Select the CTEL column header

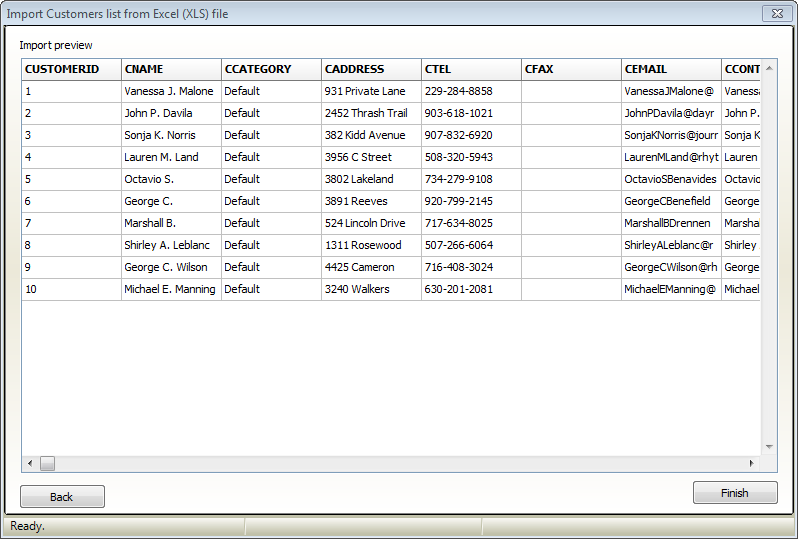(471, 69)
